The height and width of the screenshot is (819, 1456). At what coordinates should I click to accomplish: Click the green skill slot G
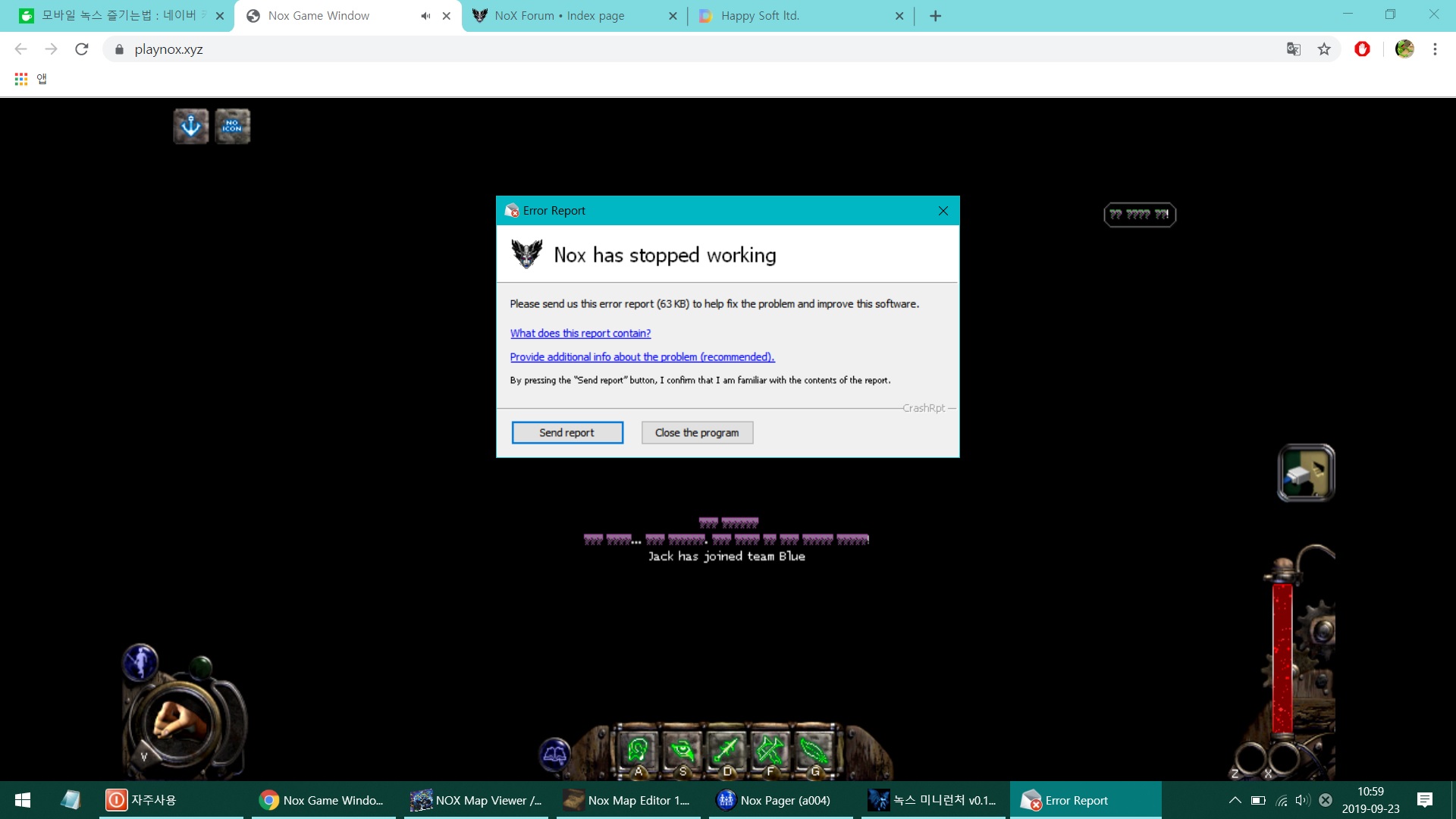click(814, 751)
